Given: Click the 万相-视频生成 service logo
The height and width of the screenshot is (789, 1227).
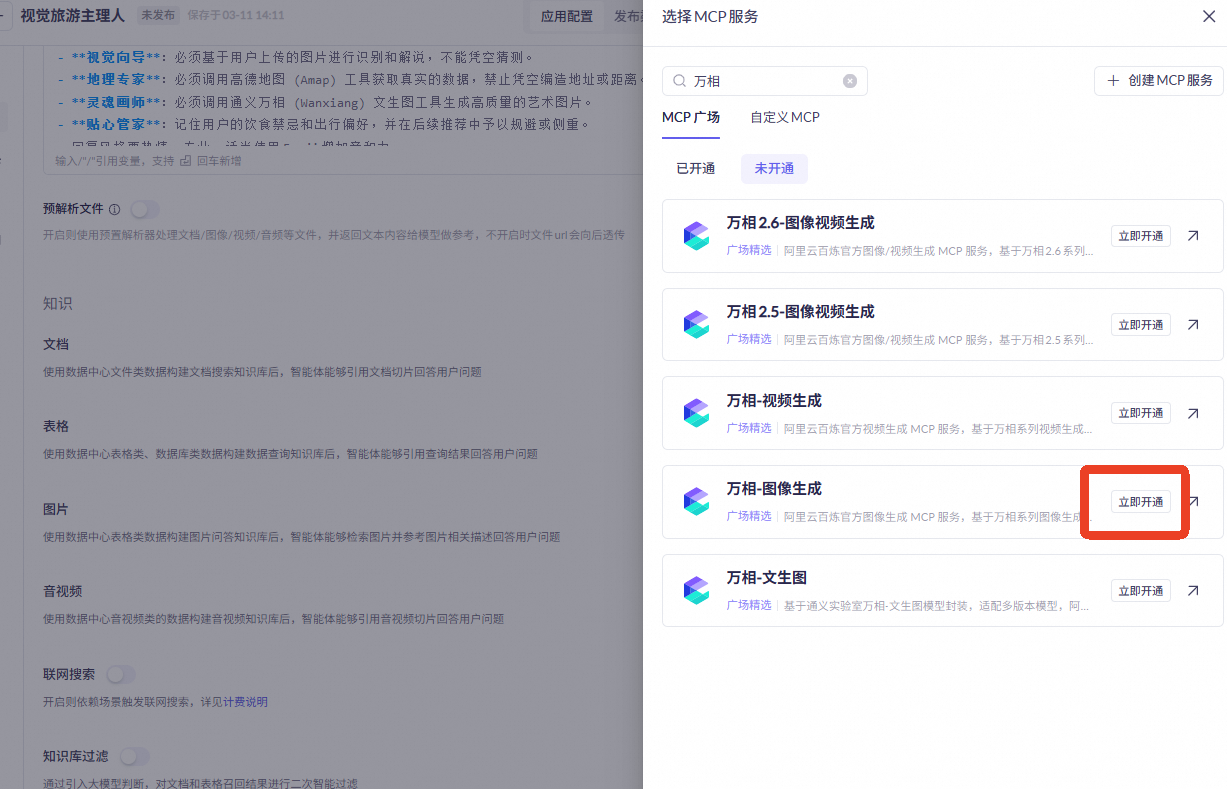Looking at the screenshot, I should pyautogui.click(x=696, y=413).
